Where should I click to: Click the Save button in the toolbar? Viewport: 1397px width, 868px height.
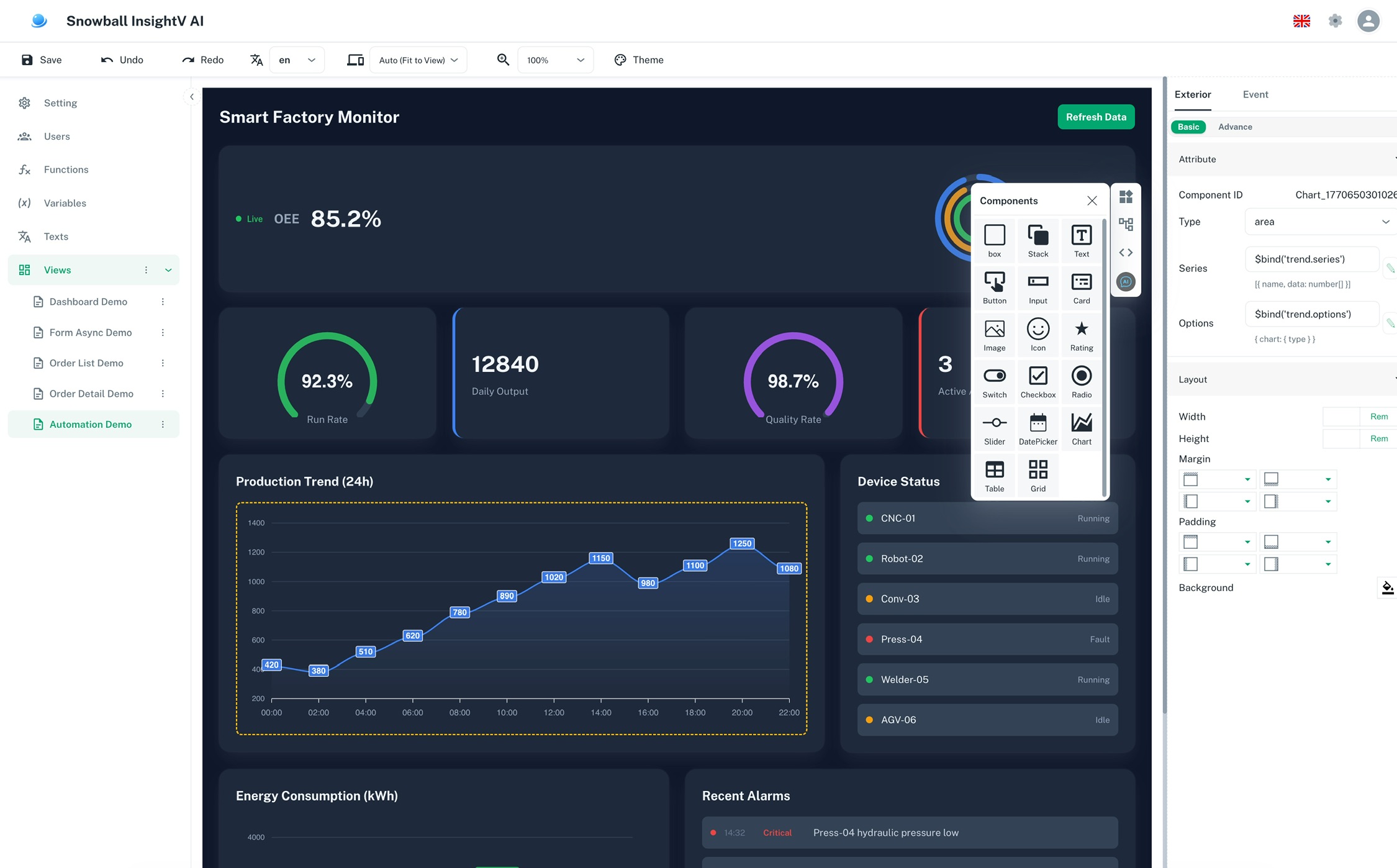click(x=42, y=60)
